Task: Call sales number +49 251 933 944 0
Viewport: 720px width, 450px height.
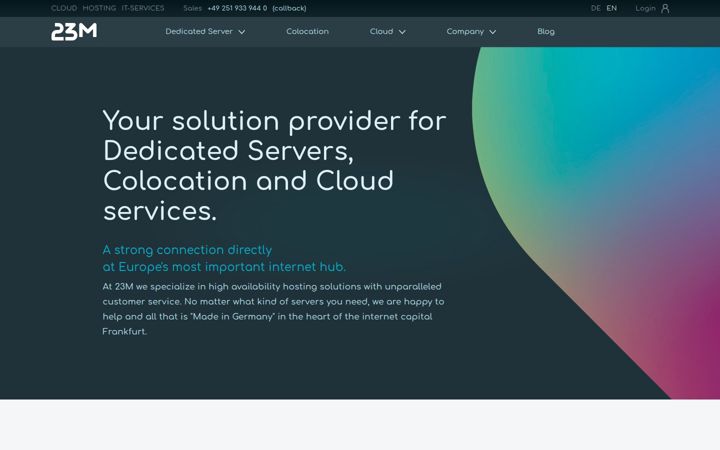Action: tap(237, 8)
